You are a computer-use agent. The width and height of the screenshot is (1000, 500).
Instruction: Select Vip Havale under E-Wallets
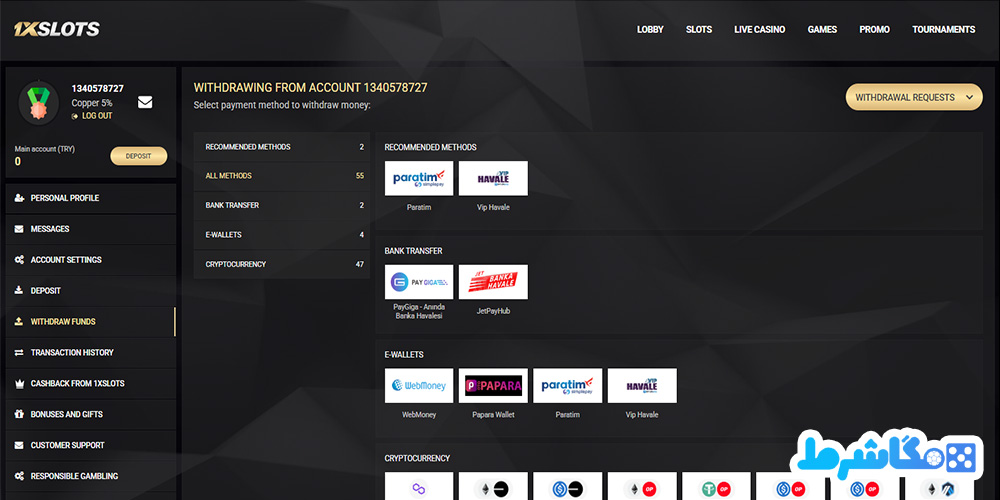[642, 385]
